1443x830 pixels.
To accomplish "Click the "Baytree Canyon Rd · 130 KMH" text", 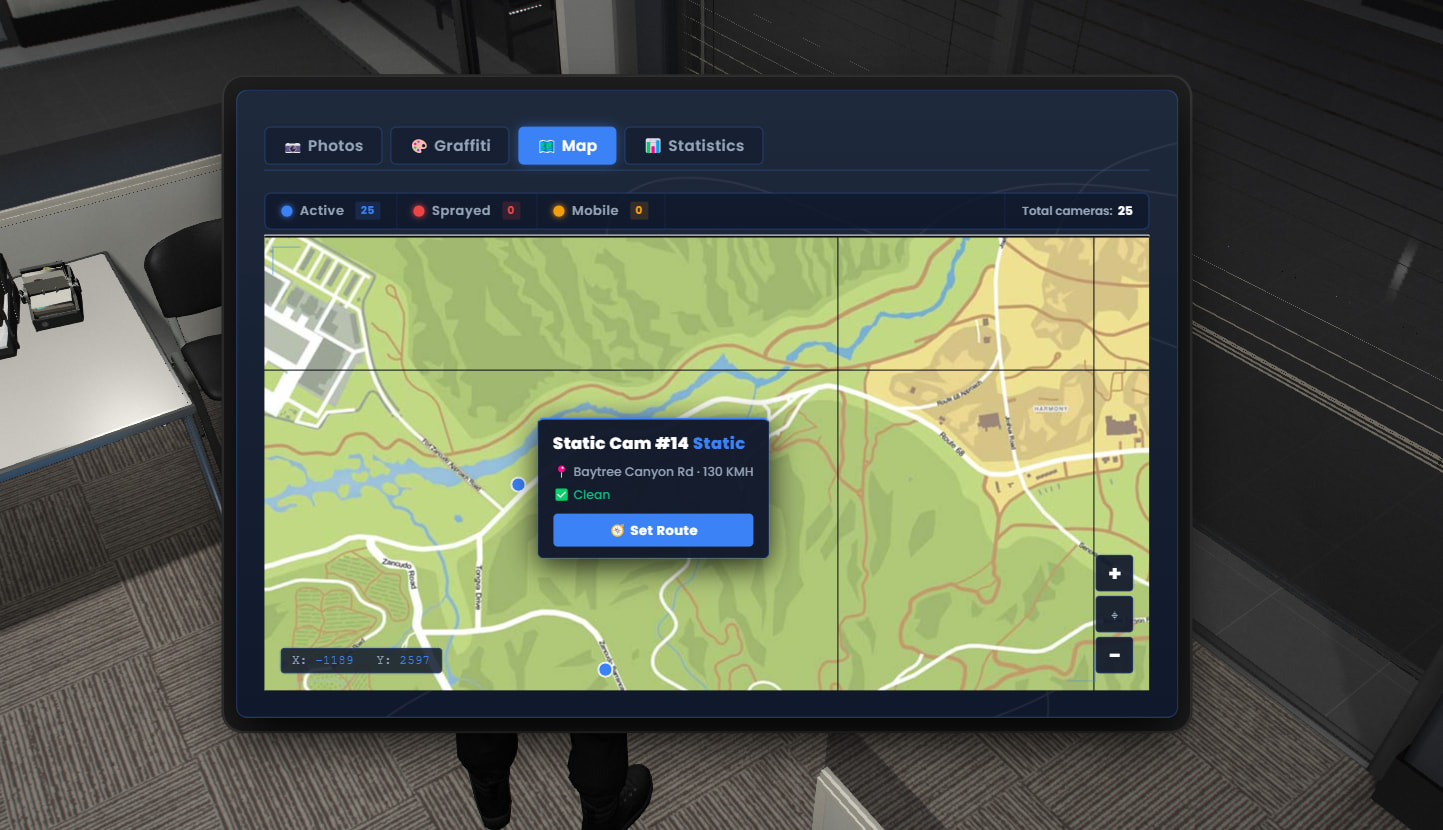I will point(663,472).
